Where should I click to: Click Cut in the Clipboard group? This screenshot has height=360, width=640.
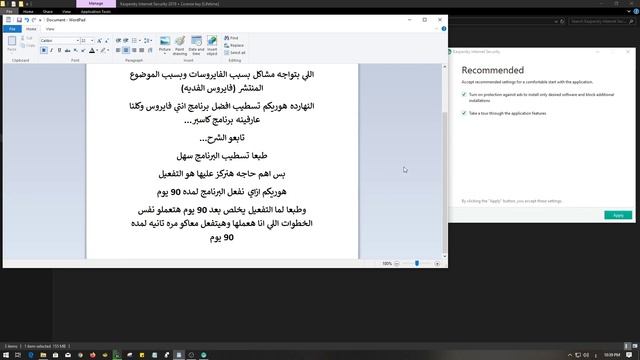(27, 38)
